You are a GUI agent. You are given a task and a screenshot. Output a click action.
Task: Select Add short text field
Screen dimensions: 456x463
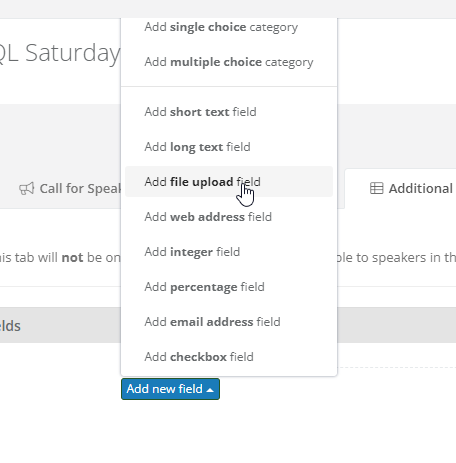pyautogui.click(x=229, y=112)
